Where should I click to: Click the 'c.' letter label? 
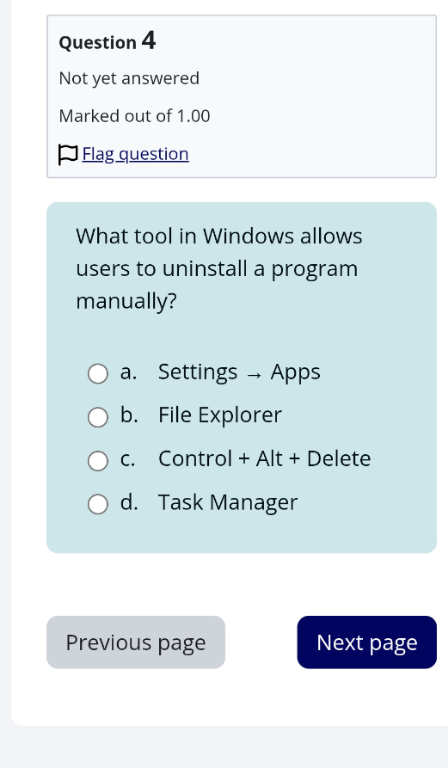point(128,459)
